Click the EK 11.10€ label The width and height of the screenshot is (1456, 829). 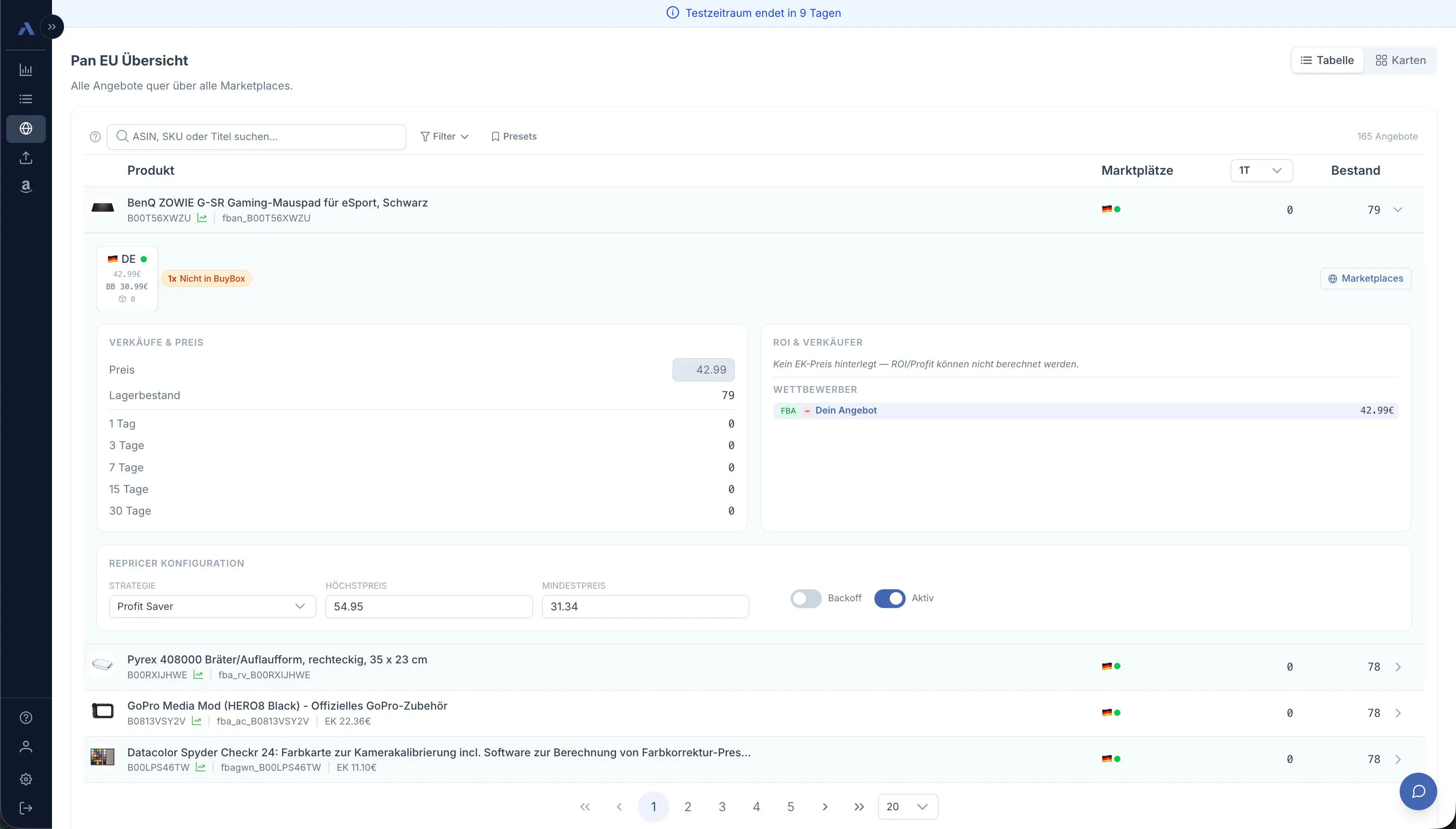coord(356,767)
